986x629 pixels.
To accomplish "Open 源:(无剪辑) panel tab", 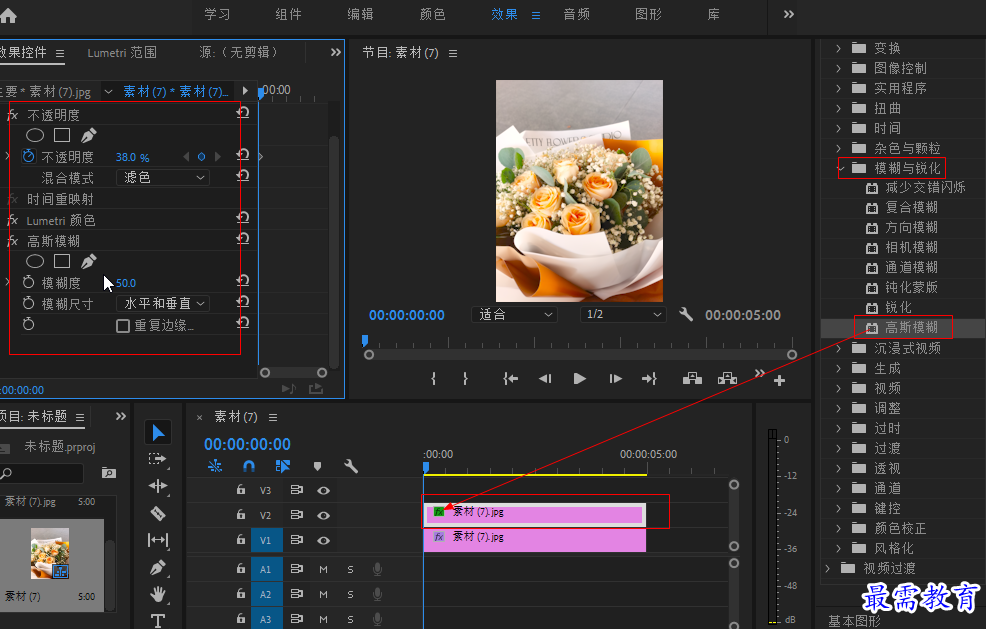I will [x=240, y=52].
